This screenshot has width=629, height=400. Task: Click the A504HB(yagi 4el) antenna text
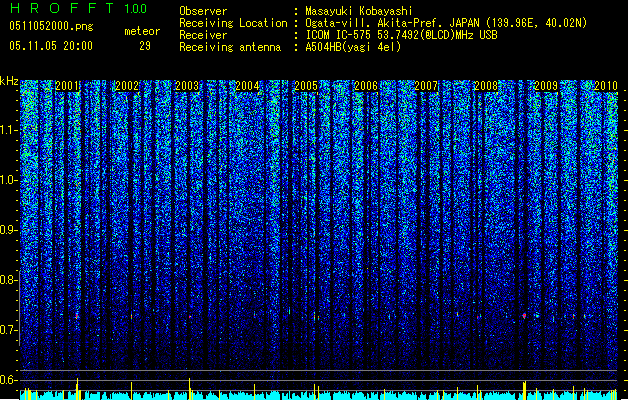click(x=353, y=47)
